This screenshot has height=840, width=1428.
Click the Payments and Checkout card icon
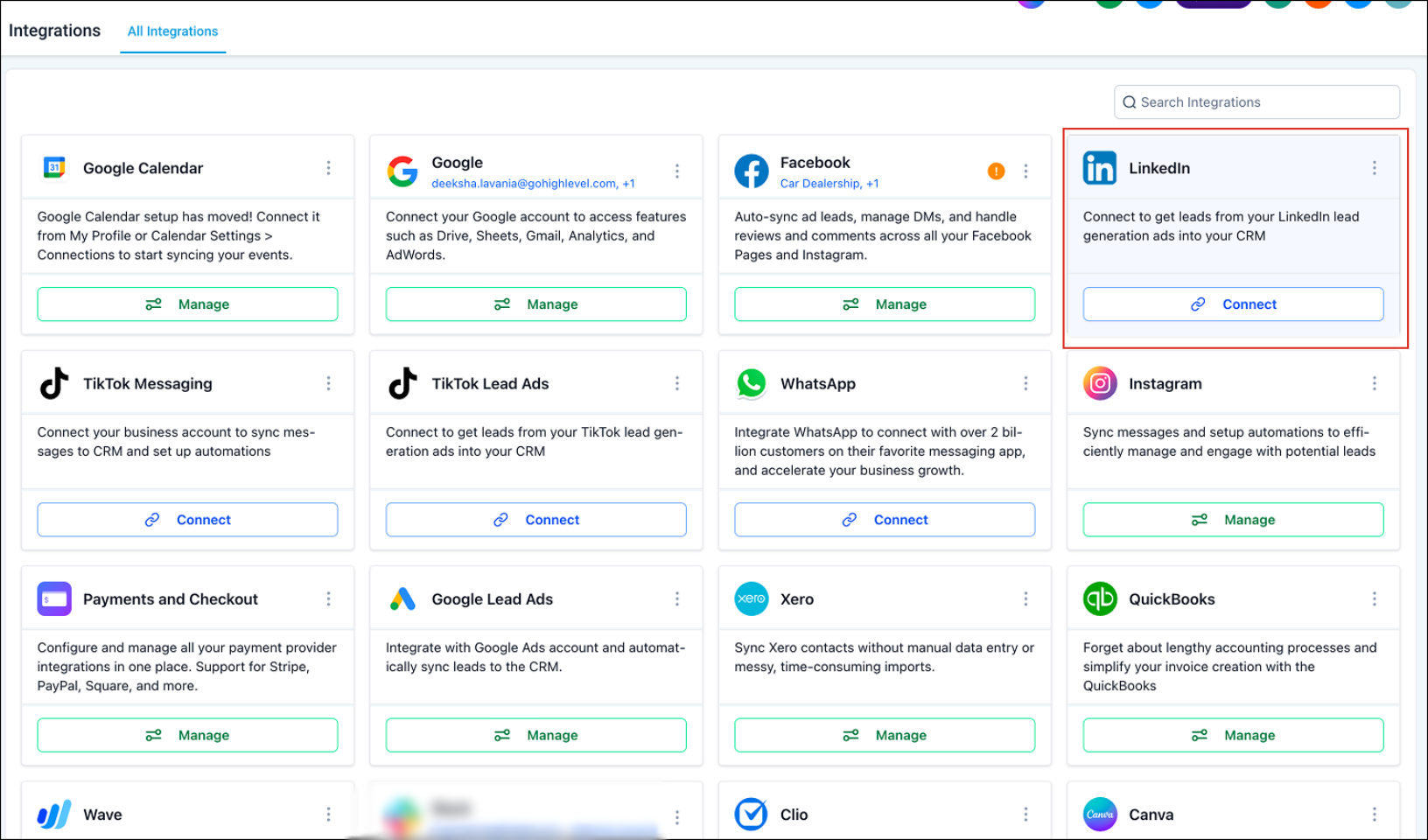[54, 599]
